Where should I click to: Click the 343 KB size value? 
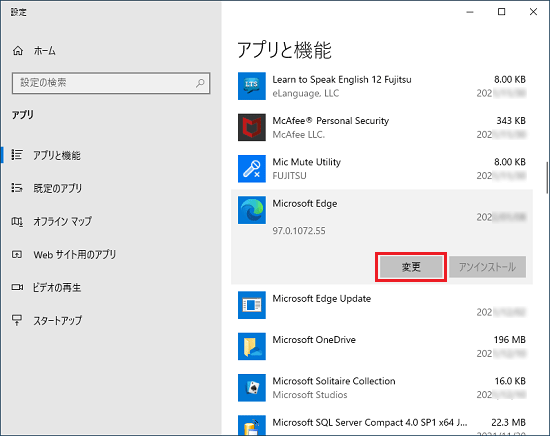click(511, 121)
